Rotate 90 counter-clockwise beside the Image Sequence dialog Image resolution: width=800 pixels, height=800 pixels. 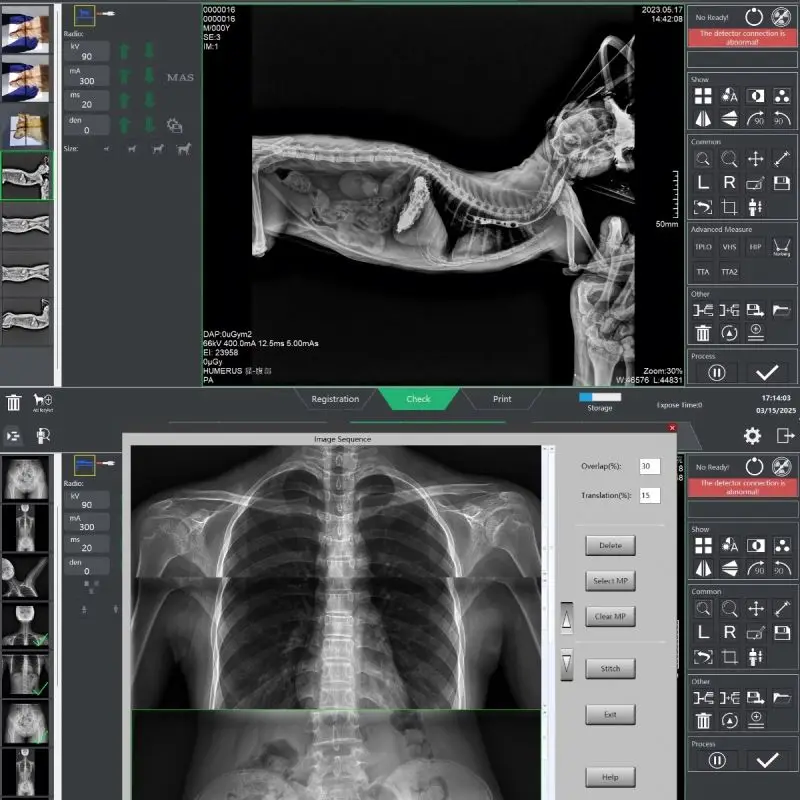tap(782, 568)
